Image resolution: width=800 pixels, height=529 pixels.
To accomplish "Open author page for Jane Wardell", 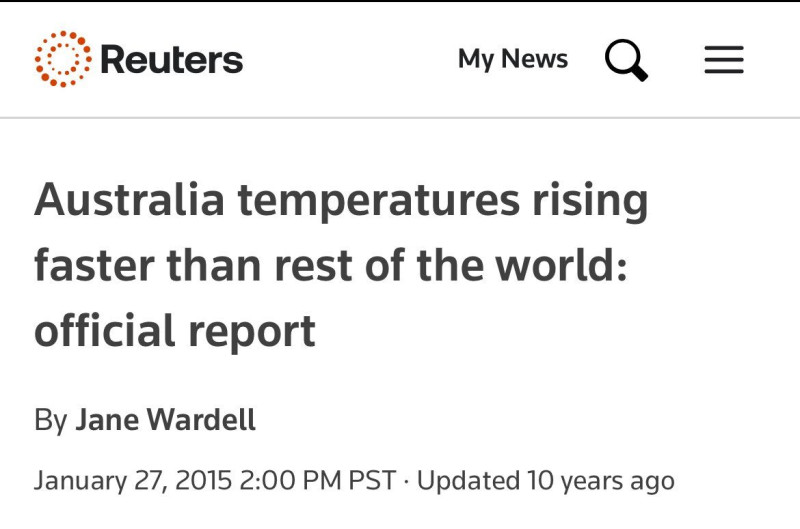I will tap(165, 420).
